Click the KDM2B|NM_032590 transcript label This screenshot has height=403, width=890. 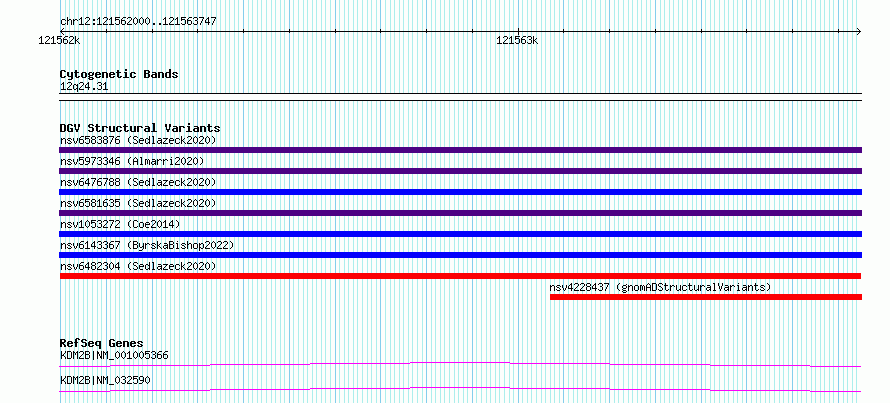coord(105,380)
